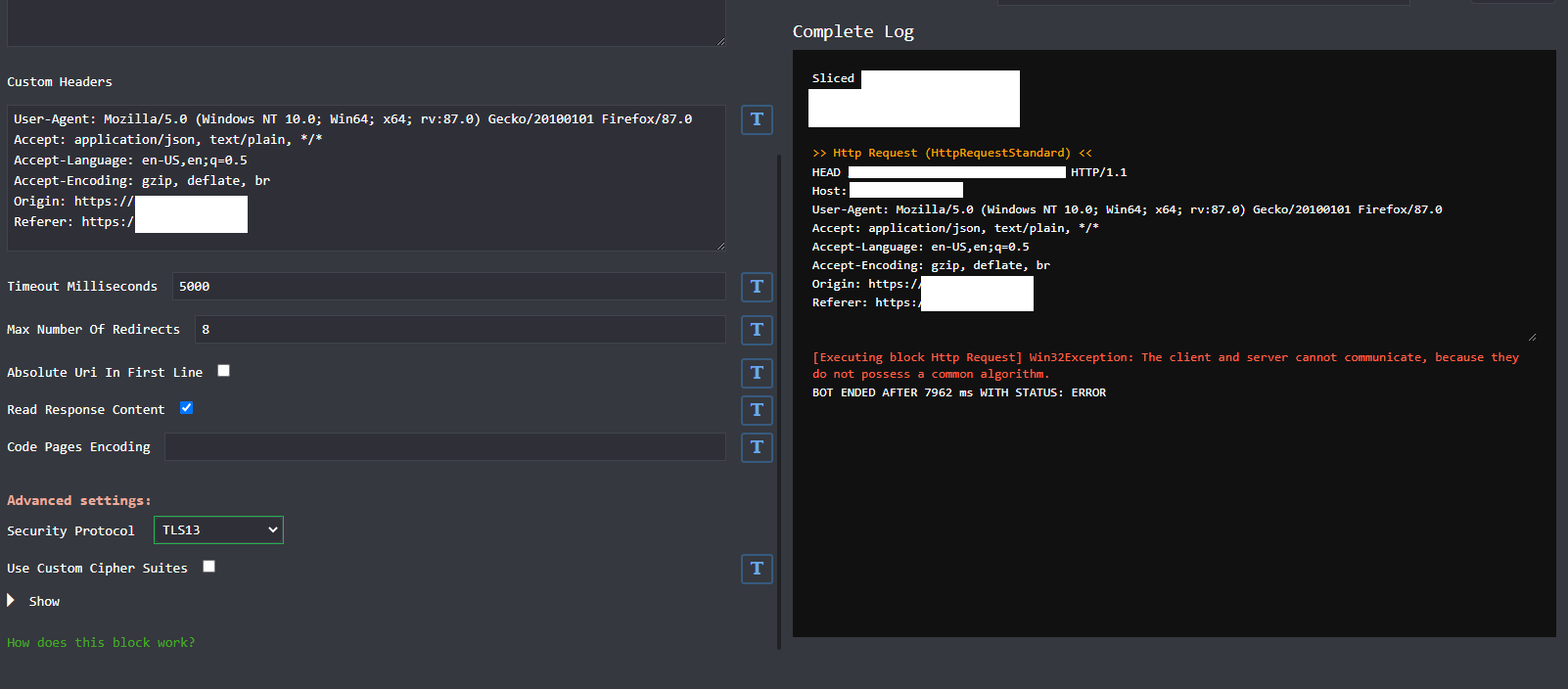Click the User-Agent line in the log
Screen dimensions: 1568x689
tap(1127, 209)
